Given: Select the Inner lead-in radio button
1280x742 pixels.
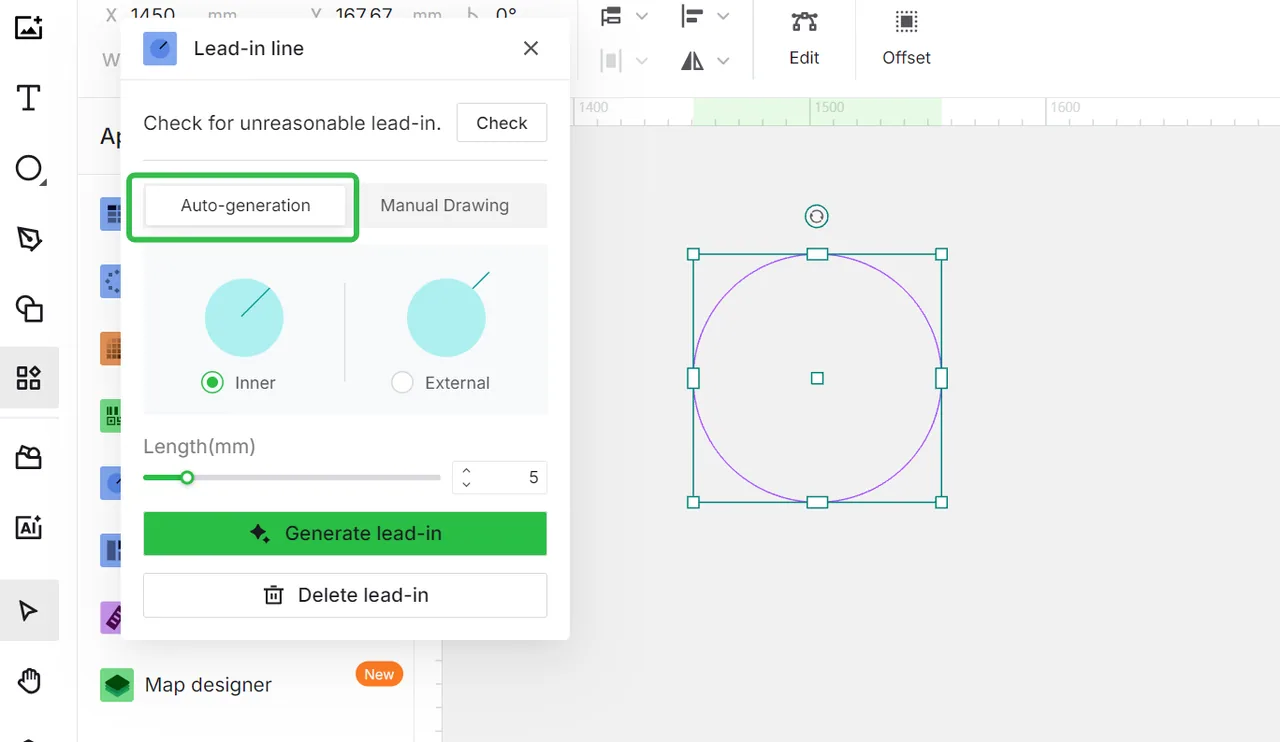Looking at the screenshot, I should (x=212, y=382).
